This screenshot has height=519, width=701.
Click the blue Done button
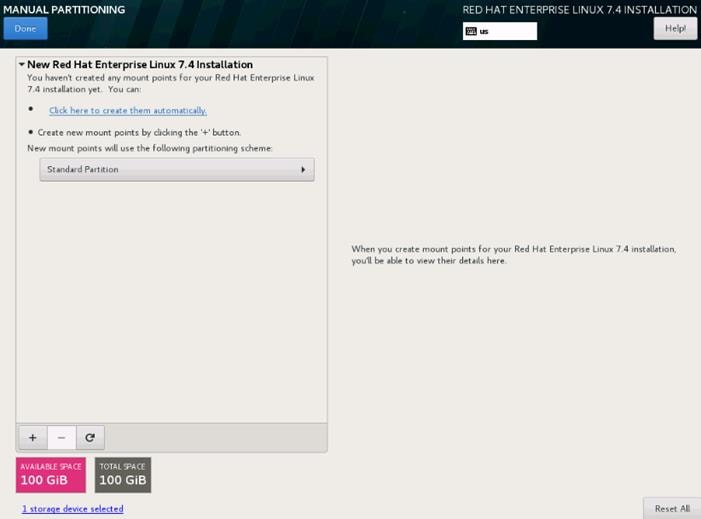tap(25, 29)
